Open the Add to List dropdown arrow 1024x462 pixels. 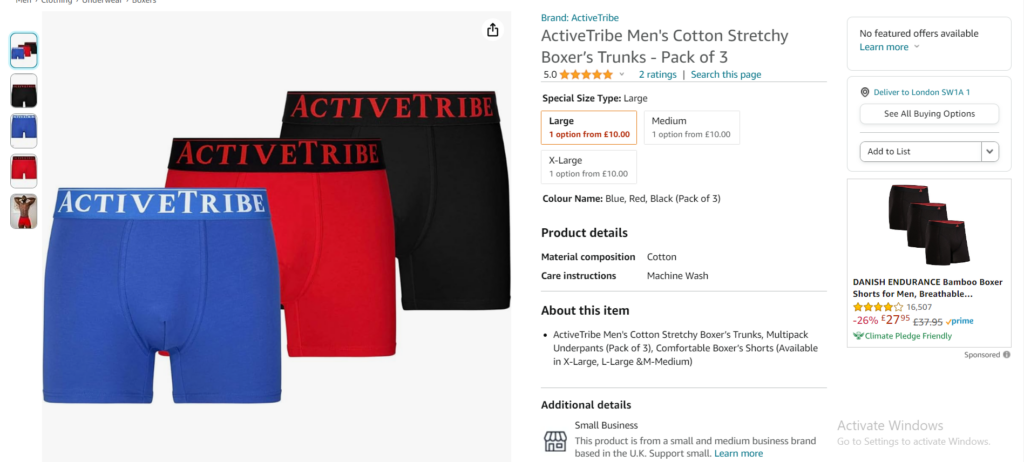click(x=989, y=152)
